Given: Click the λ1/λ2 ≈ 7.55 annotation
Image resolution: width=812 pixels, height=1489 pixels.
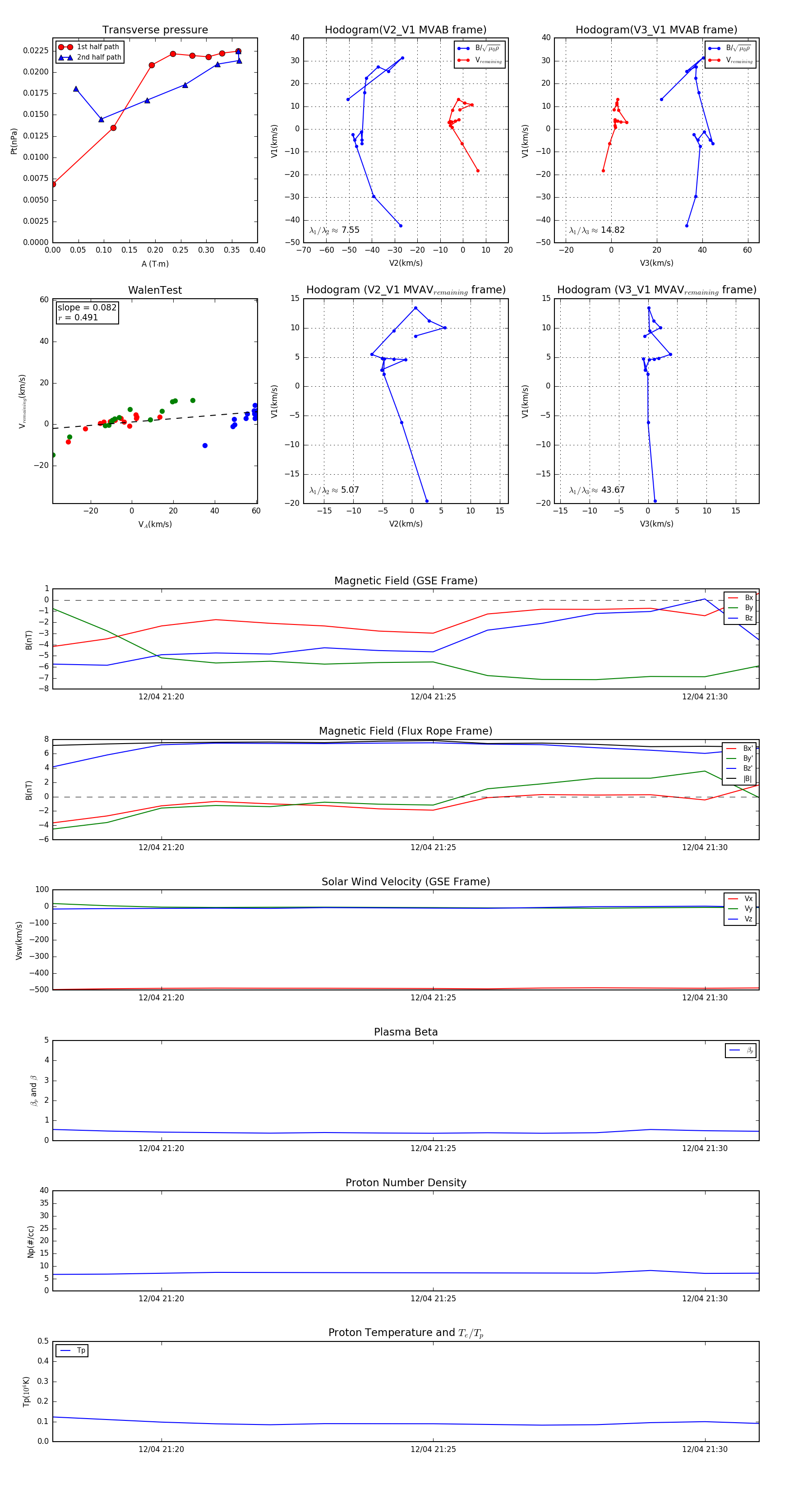Looking at the screenshot, I should pos(334,230).
